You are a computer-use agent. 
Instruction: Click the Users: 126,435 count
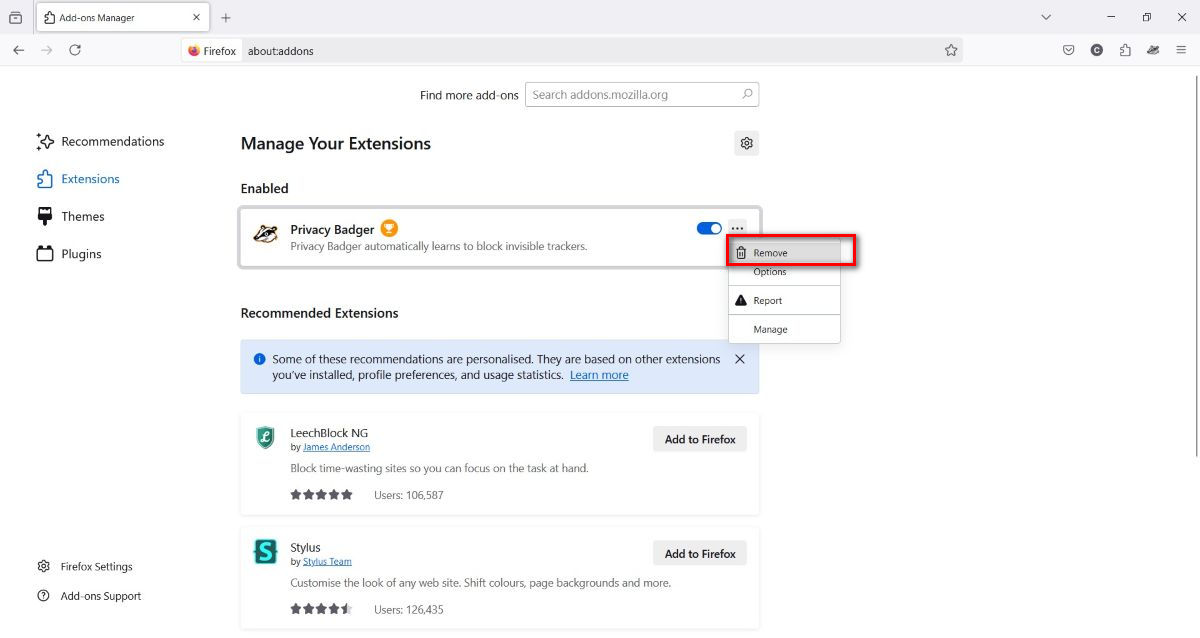[408, 609]
